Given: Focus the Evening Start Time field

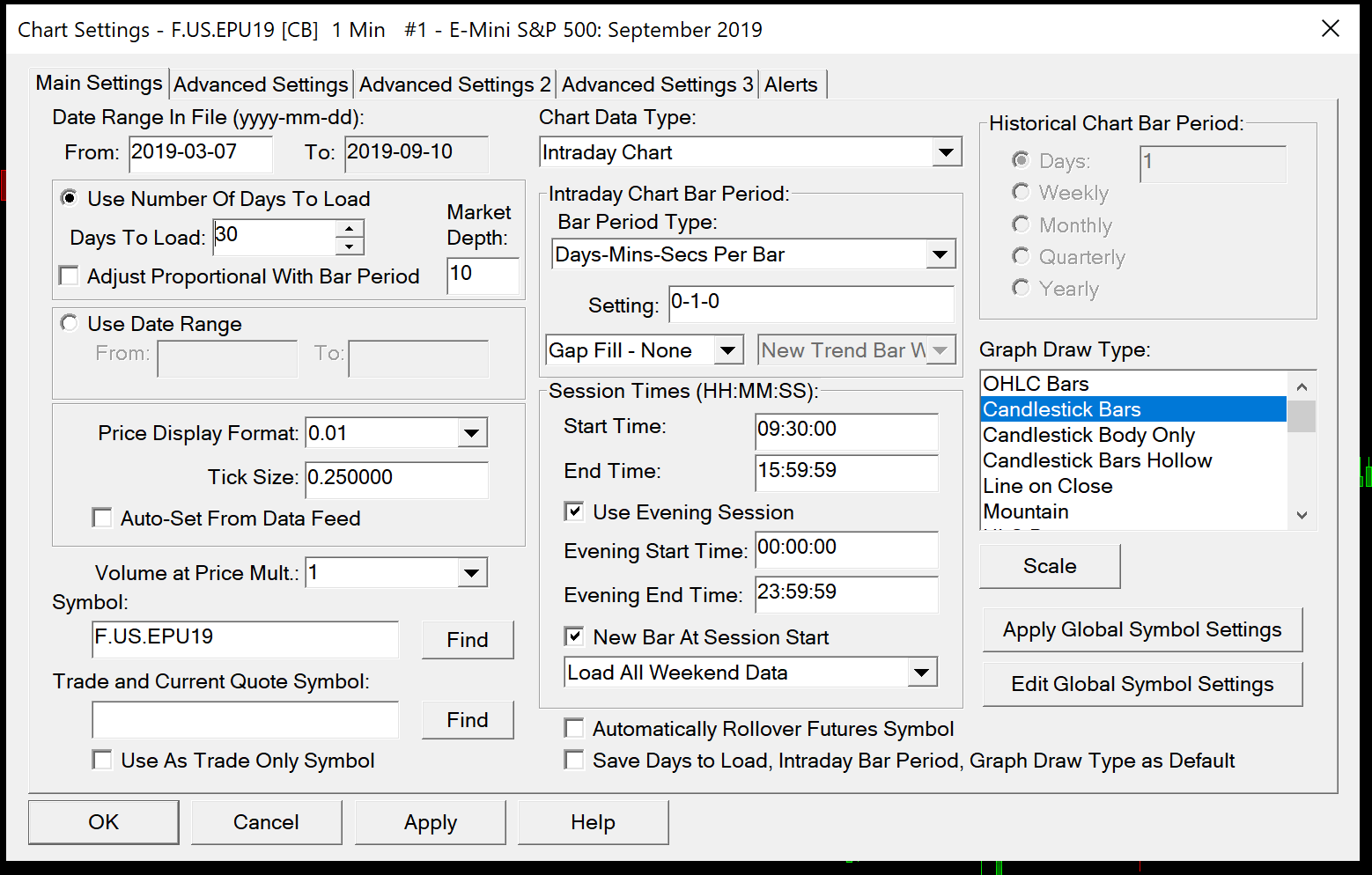Looking at the screenshot, I should tap(846, 549).
